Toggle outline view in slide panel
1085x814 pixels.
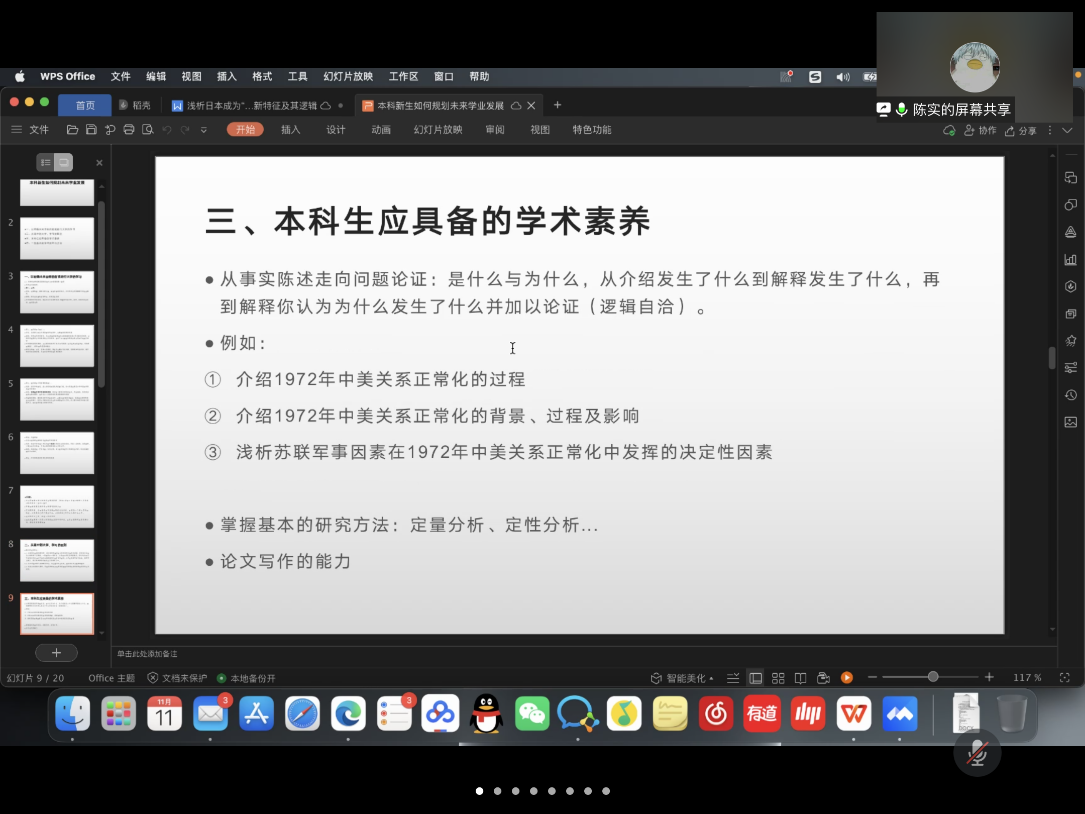pyautogui.click(x=45, y=162)
